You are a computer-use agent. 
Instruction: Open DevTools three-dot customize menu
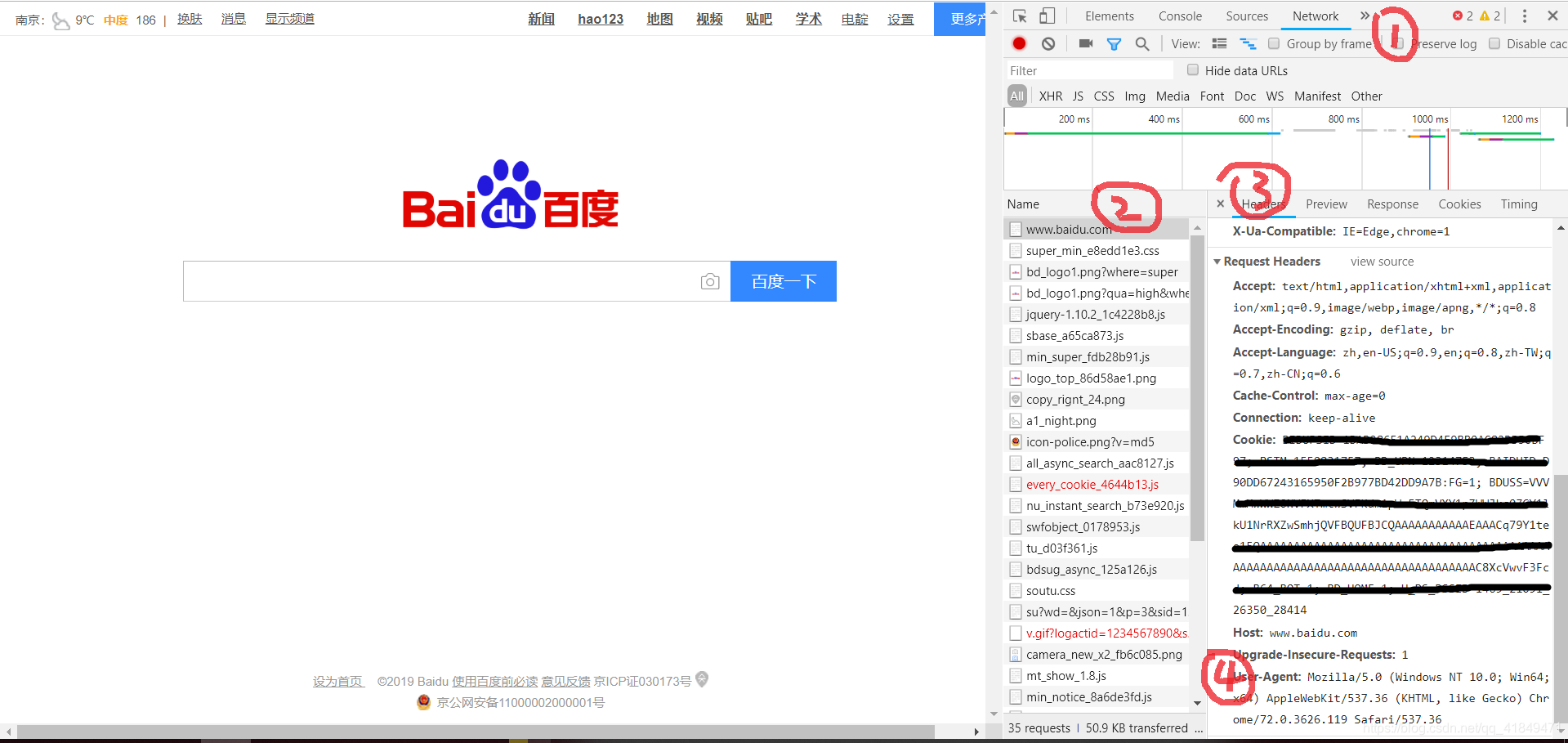(x=1524, y=16)
